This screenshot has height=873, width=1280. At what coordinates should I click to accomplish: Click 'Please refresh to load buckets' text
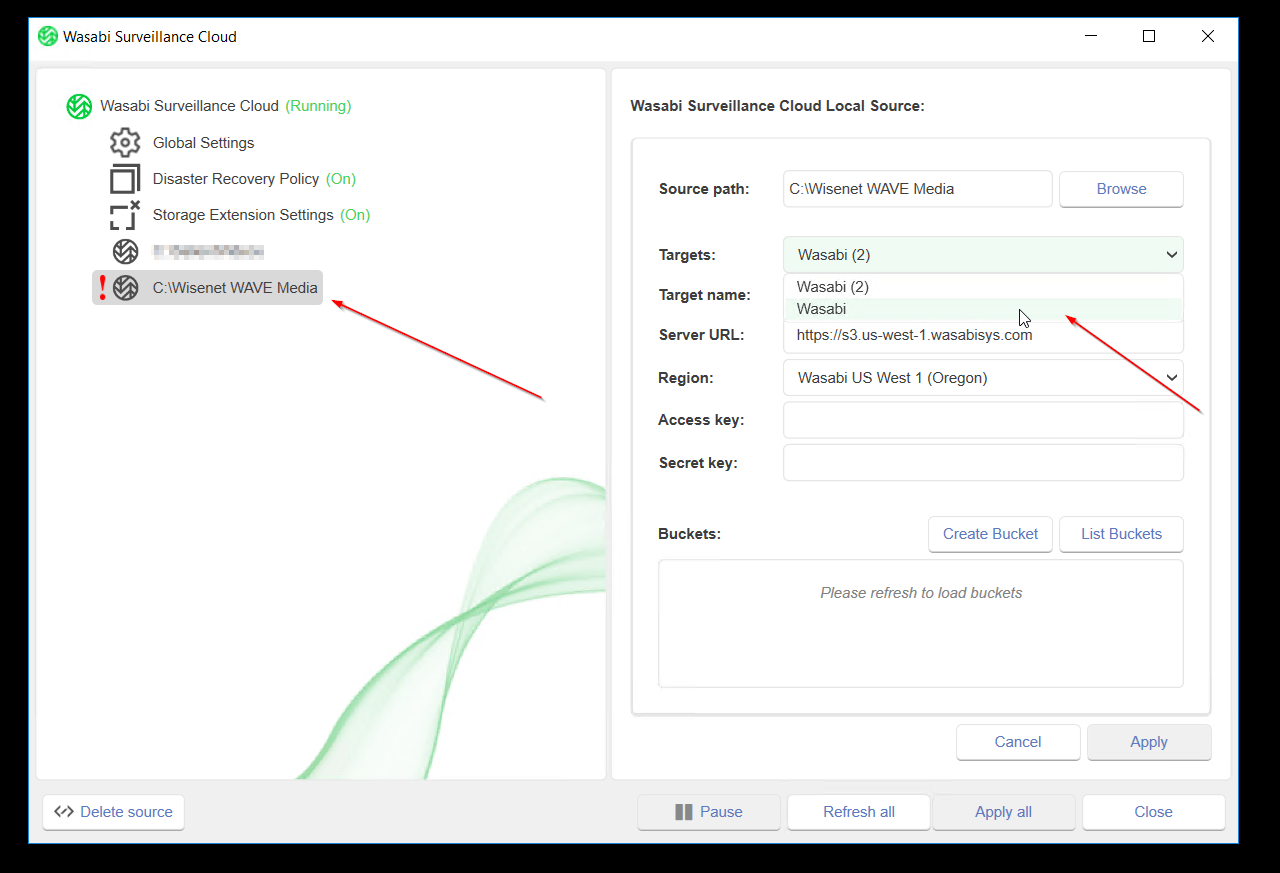[921, 593]
